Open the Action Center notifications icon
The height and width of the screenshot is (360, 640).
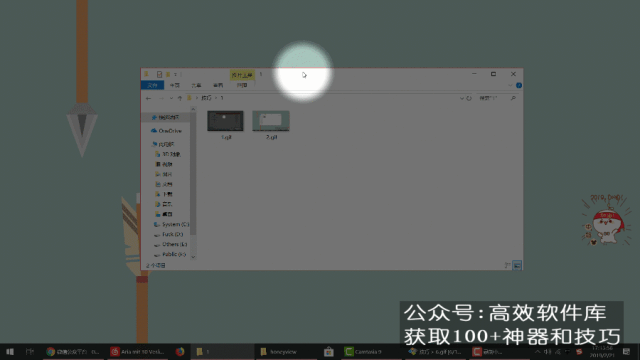[x=627, y=351]
